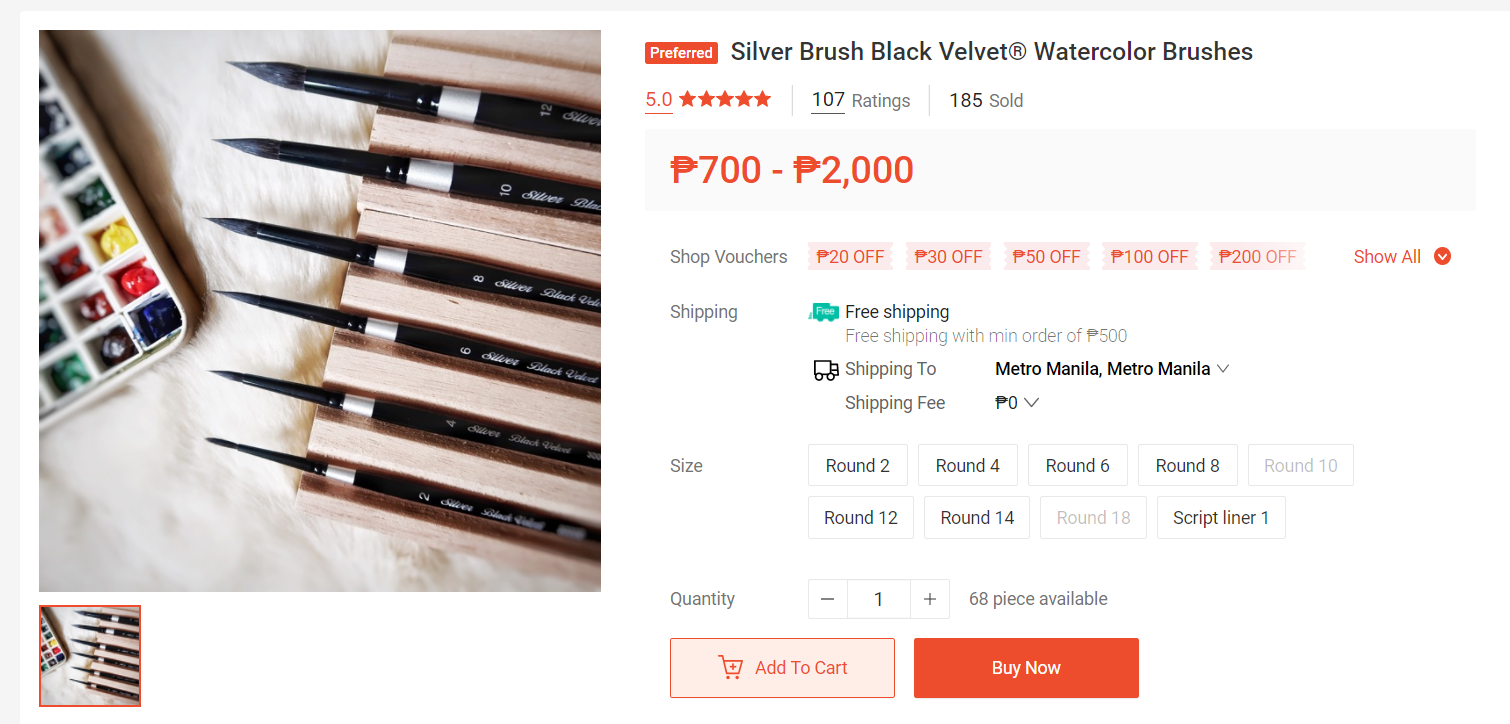Select the ₱100 OFF shop voucher
This screenshot has height=724, width=1510.
[1150, 257]
